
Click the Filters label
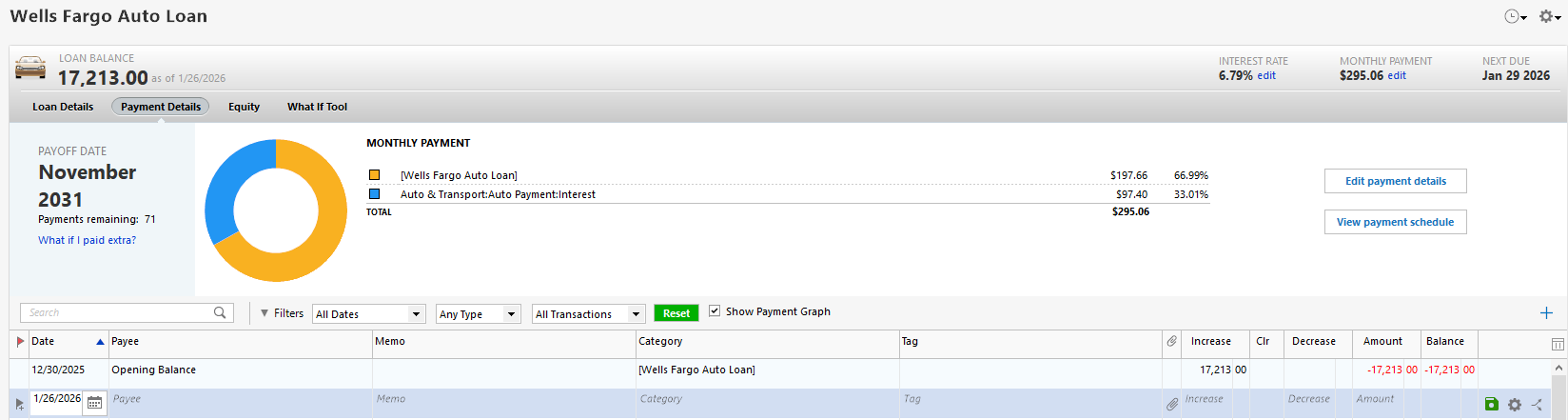[x=288, y=312]
